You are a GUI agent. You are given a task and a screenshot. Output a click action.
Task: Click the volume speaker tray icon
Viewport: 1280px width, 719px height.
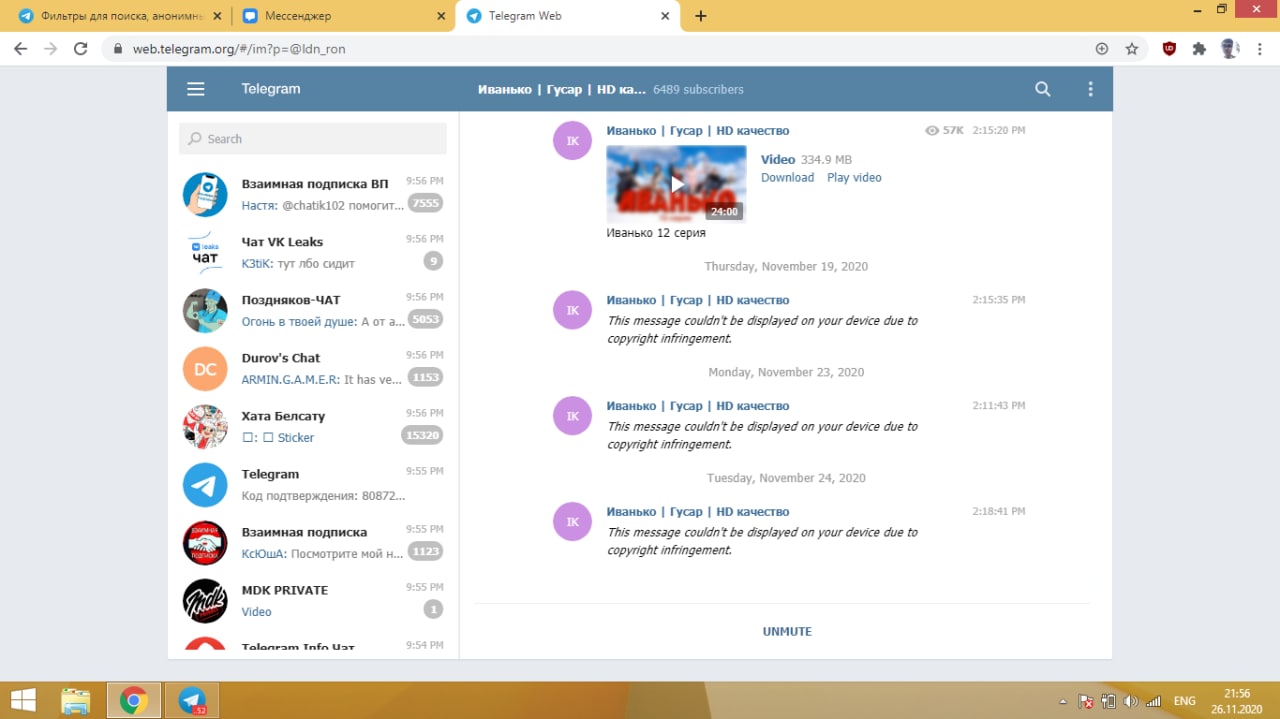[1131, 701]
